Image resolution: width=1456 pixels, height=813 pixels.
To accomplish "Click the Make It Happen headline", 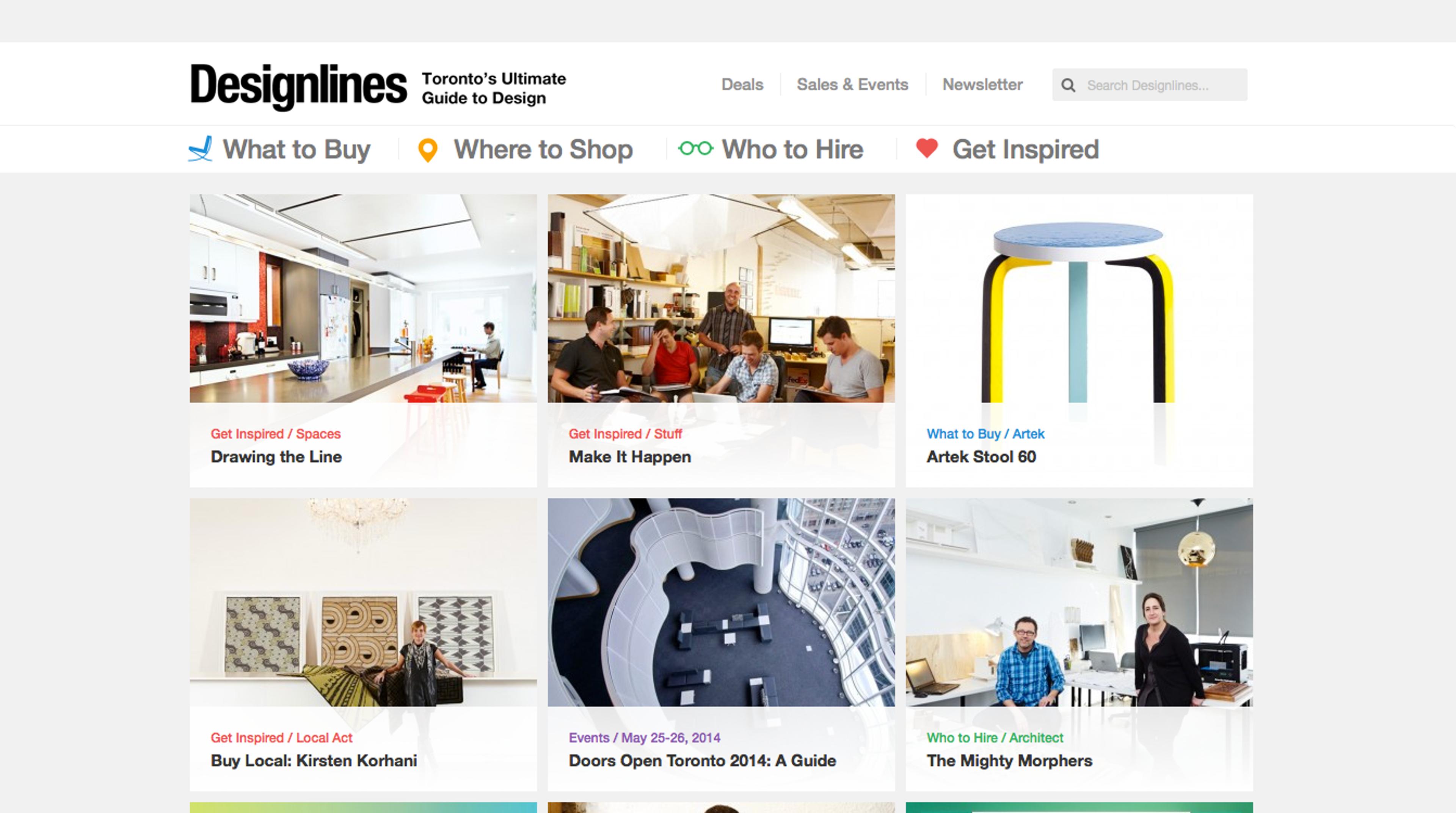I will [630, 457].
